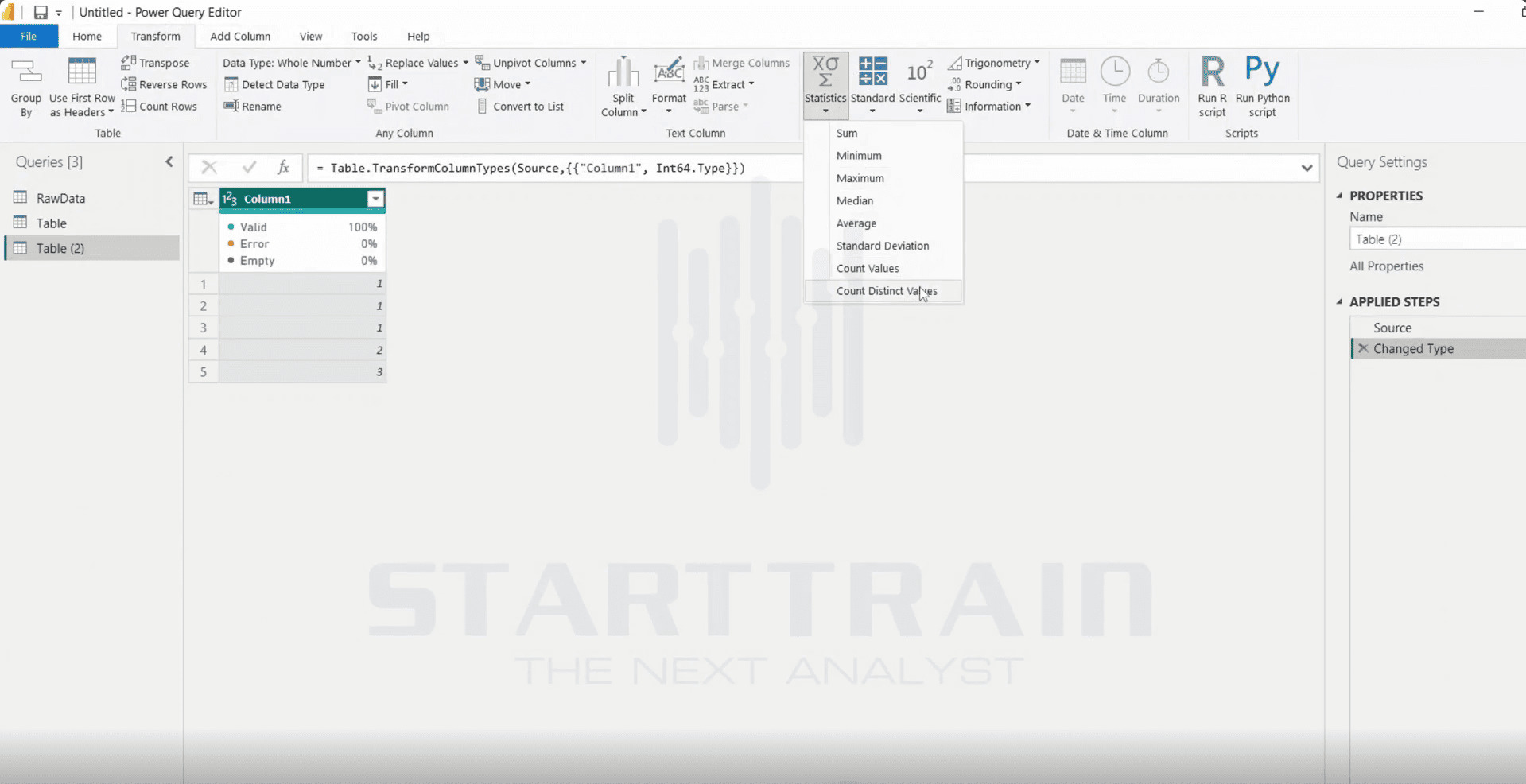Select Count Values menu item

tap(883, 268)
